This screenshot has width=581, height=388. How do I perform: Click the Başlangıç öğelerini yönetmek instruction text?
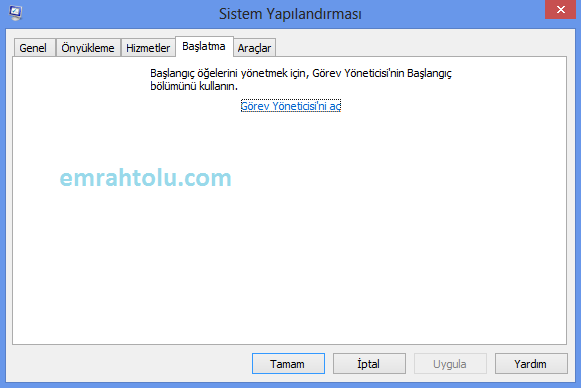[x=301, y=79]
